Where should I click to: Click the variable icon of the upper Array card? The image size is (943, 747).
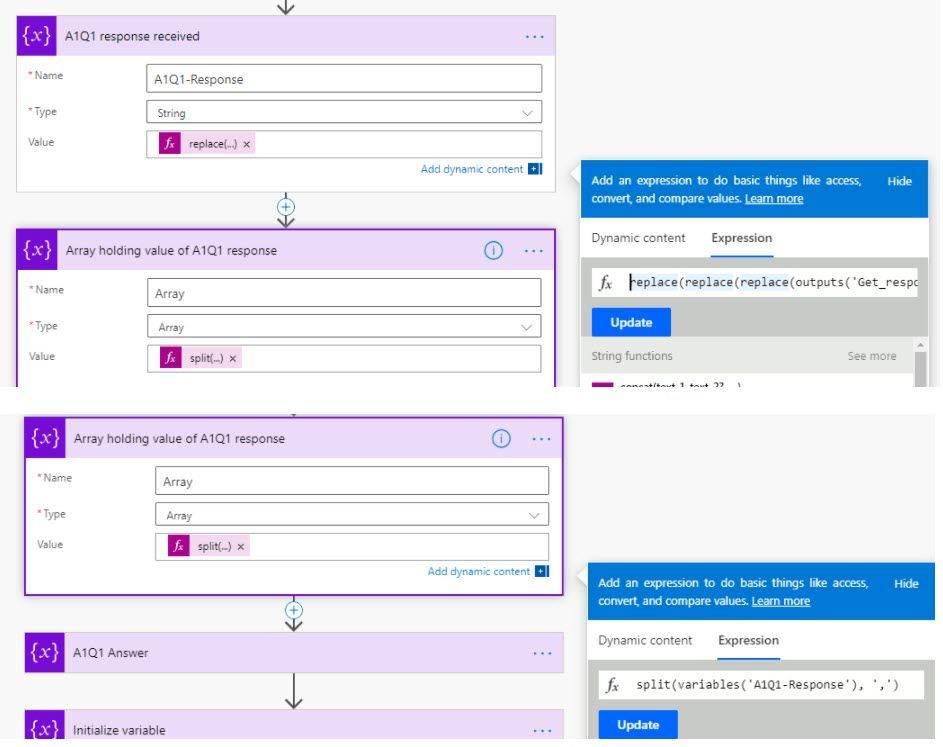point(37,250)
